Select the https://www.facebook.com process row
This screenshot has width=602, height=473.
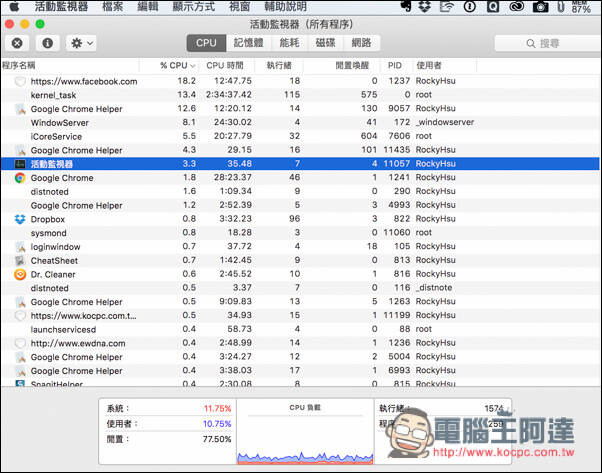300,81
